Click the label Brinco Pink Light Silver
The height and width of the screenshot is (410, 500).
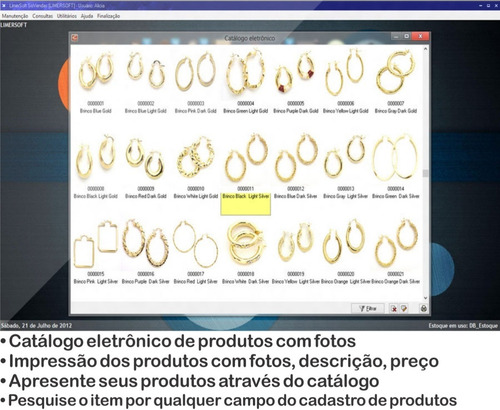(96, 282)
